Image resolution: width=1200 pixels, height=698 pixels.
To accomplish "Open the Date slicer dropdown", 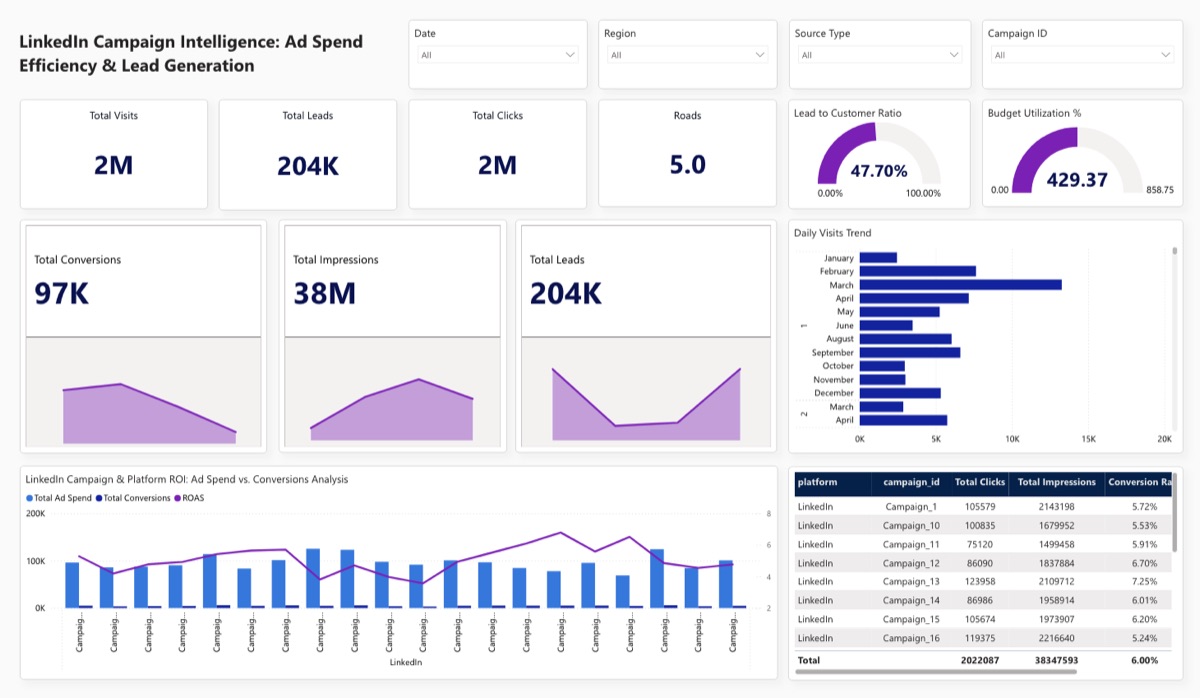I will (x=497, y=55).
